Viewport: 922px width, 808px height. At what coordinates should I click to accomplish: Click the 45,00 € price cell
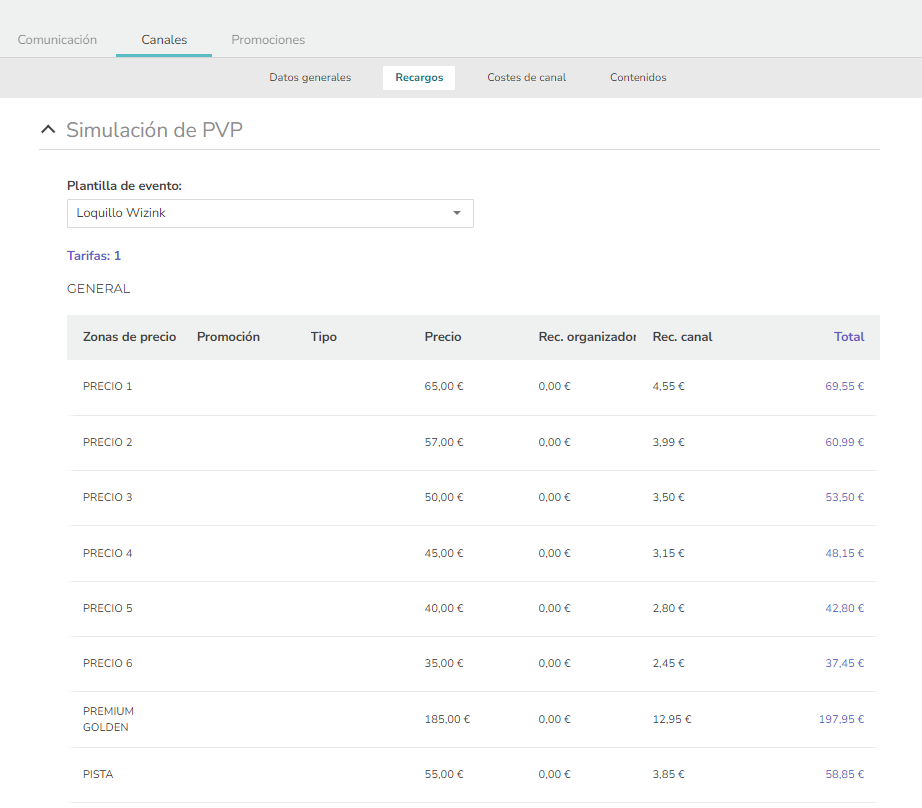click(444, 553)
